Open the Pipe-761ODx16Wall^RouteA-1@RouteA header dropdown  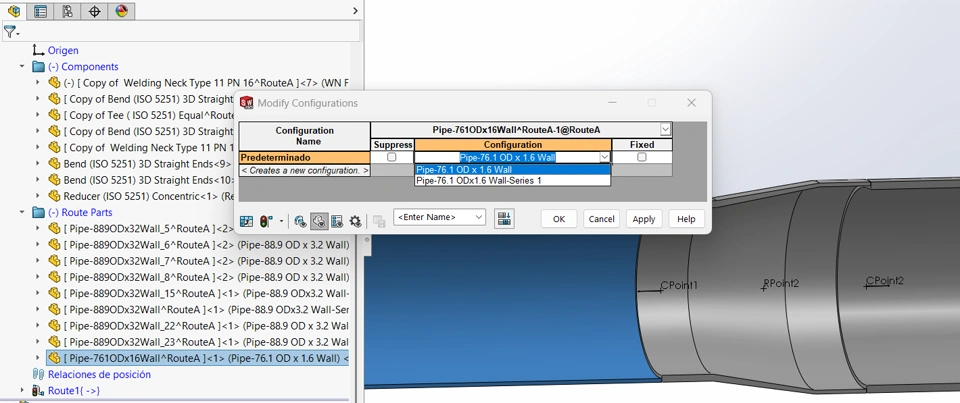click(x=666, y=129)
